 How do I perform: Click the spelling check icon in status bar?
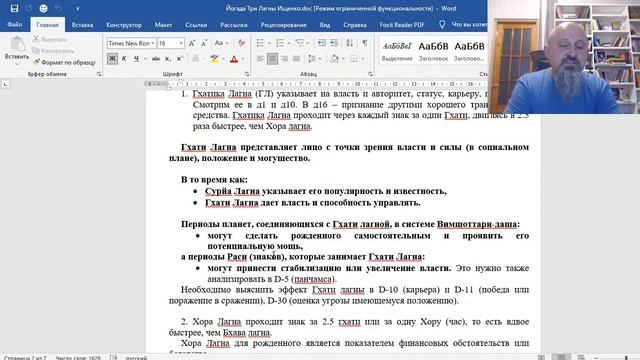[113, 358]
